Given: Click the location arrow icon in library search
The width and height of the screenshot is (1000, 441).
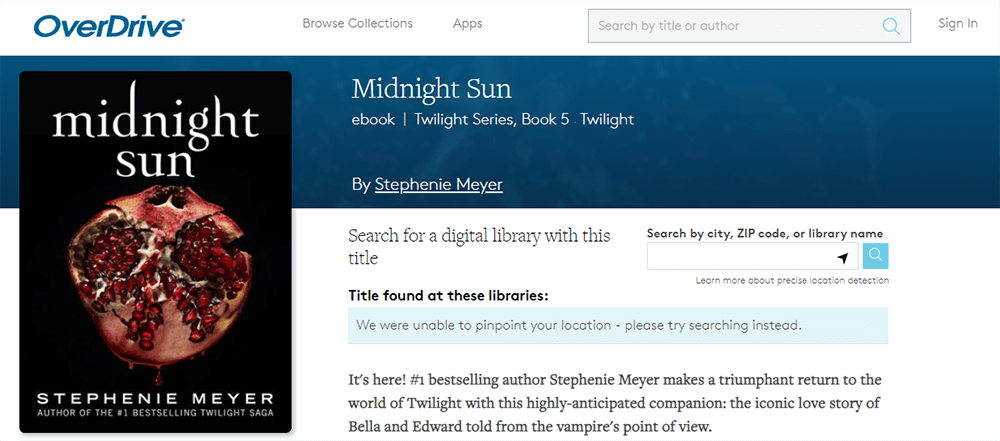Looking at the screenshot, I should click(x=843, y=258).
